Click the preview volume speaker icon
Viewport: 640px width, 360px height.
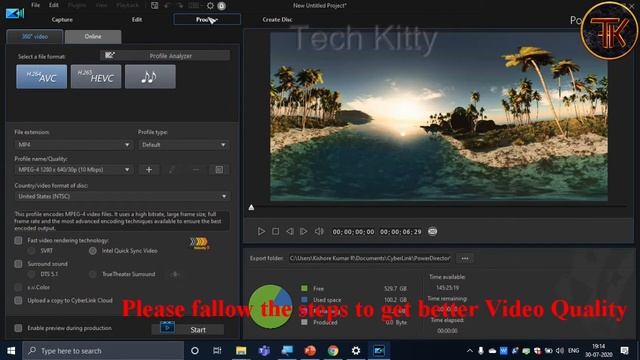[x=319, y=231]
